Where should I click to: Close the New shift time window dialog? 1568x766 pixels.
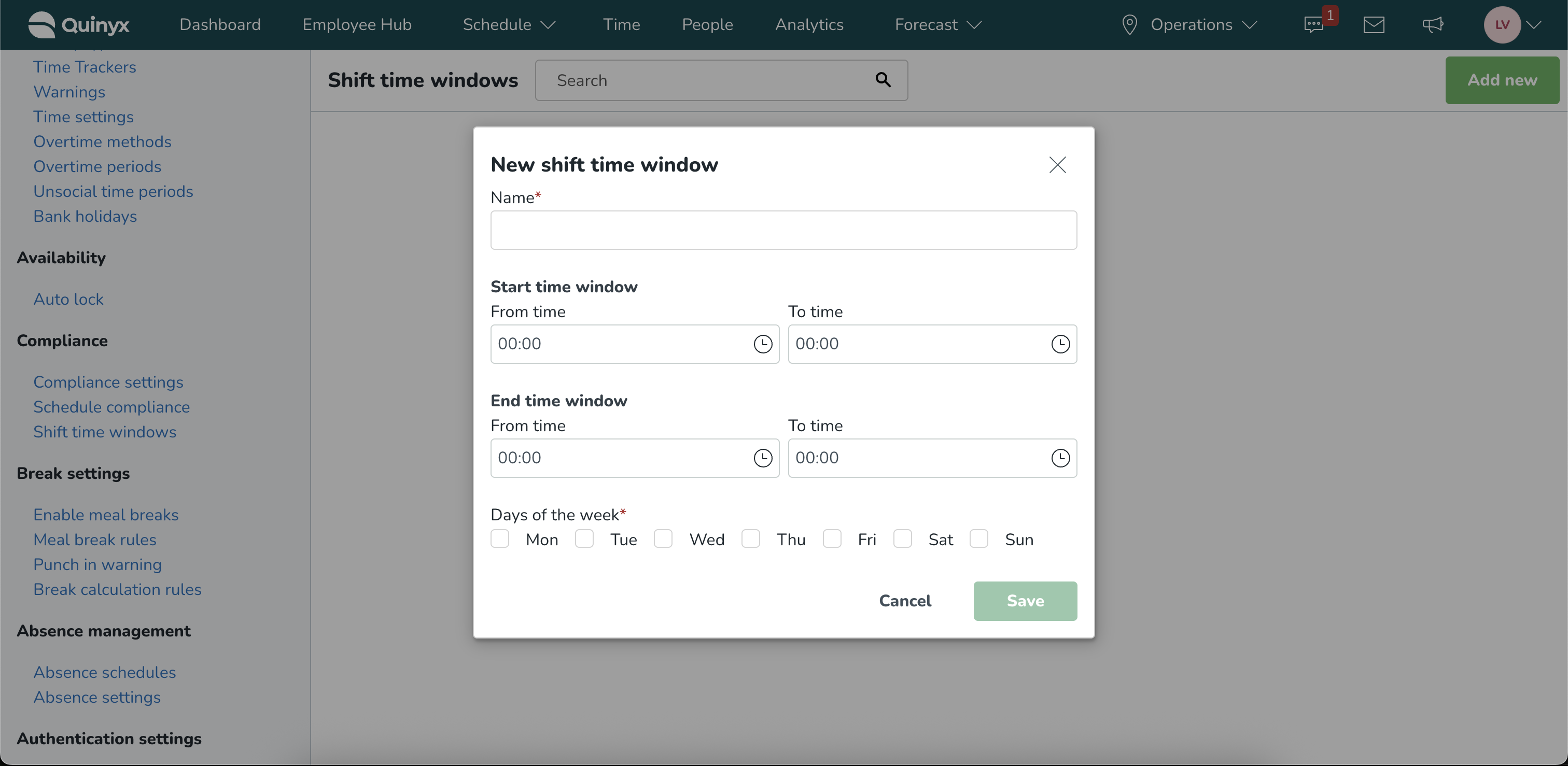click(1057, 165)
